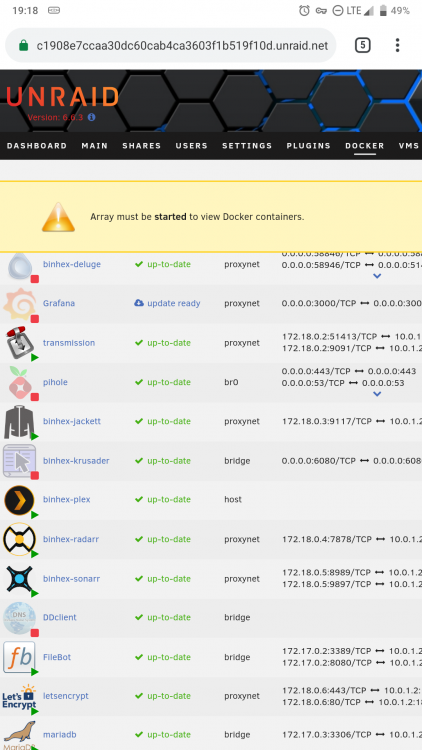The height and width of the screenshot is (750, 422).
Task: Open the DDclient container link
Action: click(x=60, y=618)
